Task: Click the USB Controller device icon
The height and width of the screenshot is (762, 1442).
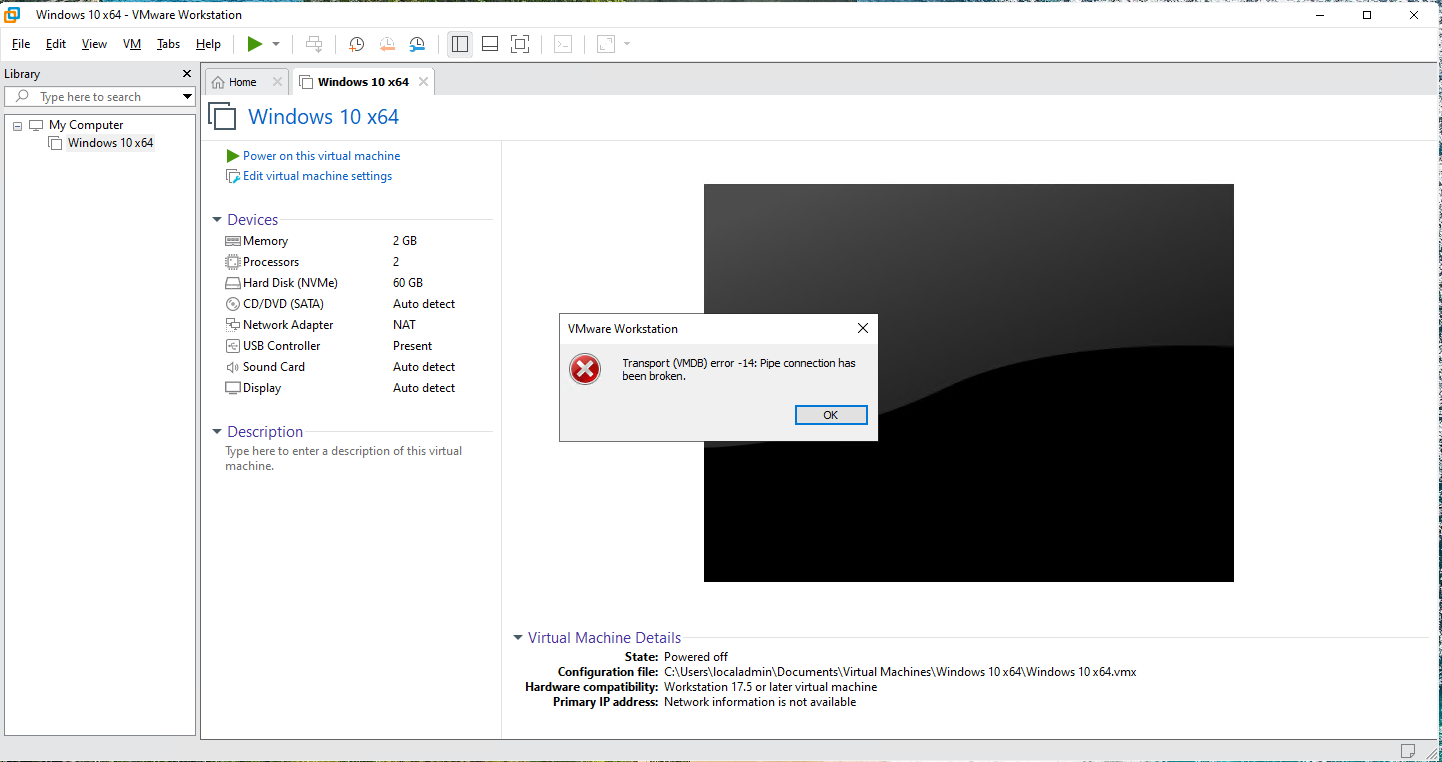Action: pos(233,346)
